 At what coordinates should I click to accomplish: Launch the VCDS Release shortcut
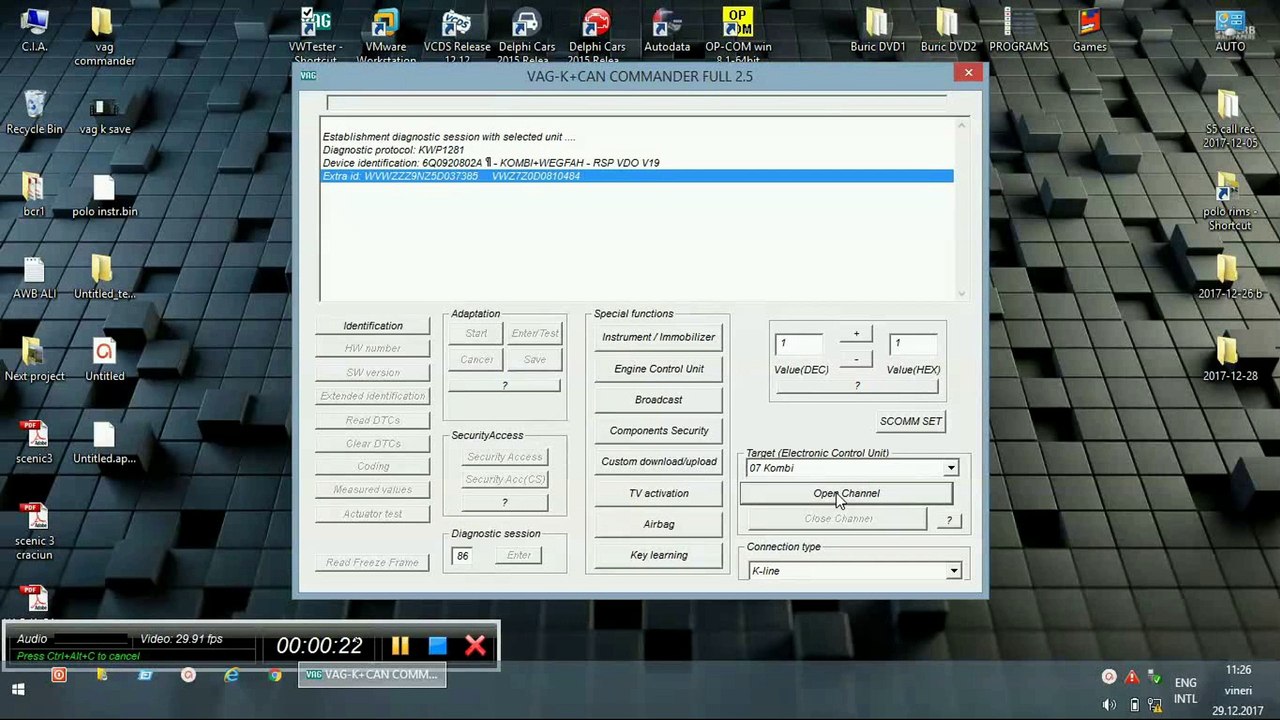457,36
